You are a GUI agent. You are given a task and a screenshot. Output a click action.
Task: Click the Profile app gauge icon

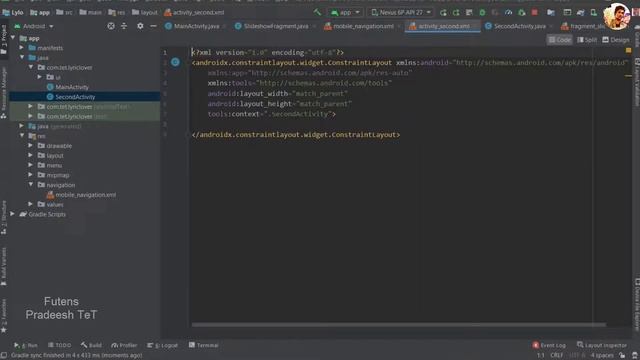pyautogui.click(x=508, y=13)
